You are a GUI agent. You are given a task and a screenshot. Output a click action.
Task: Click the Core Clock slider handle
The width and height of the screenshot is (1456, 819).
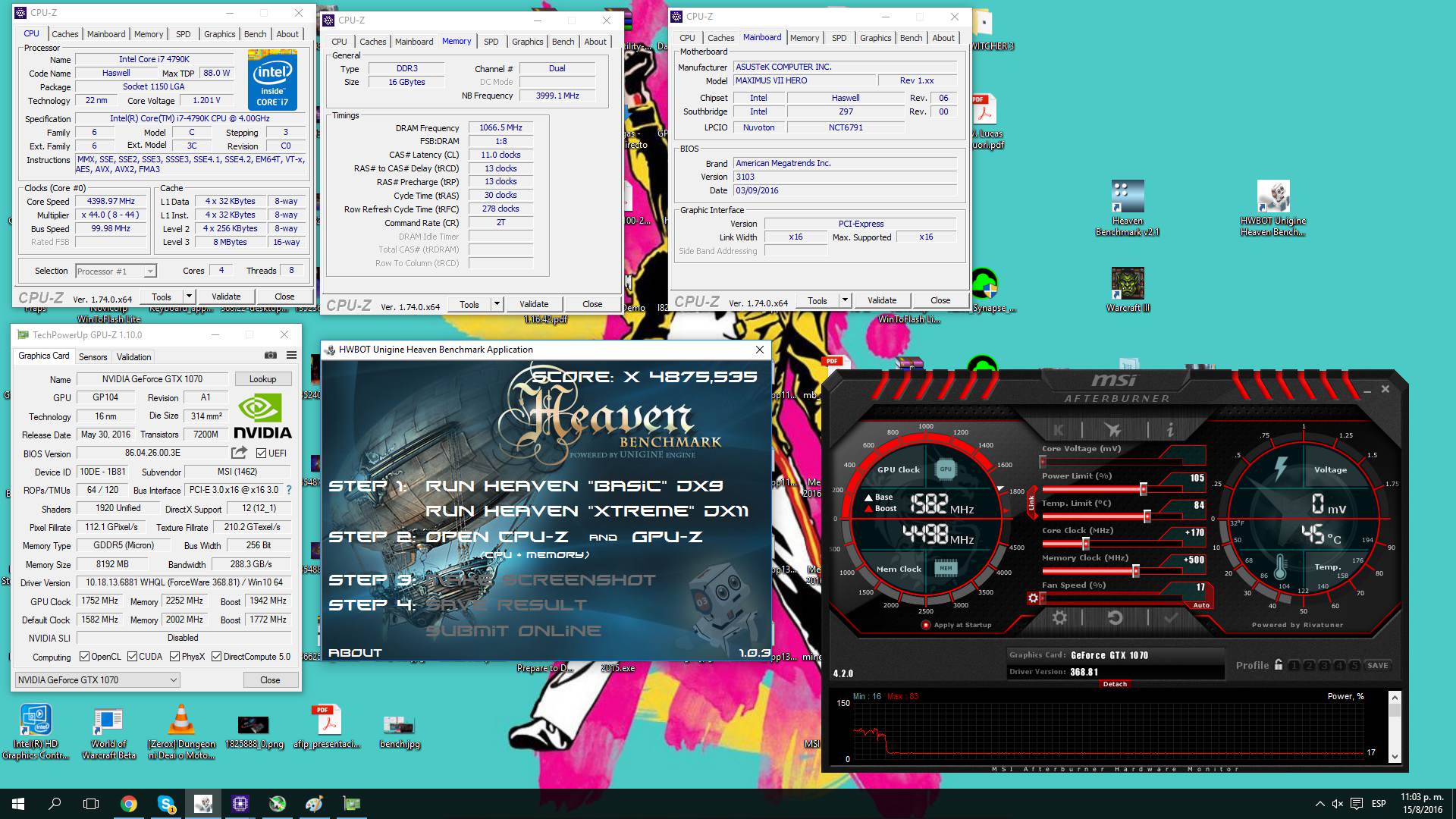[x=1086, y=544]
